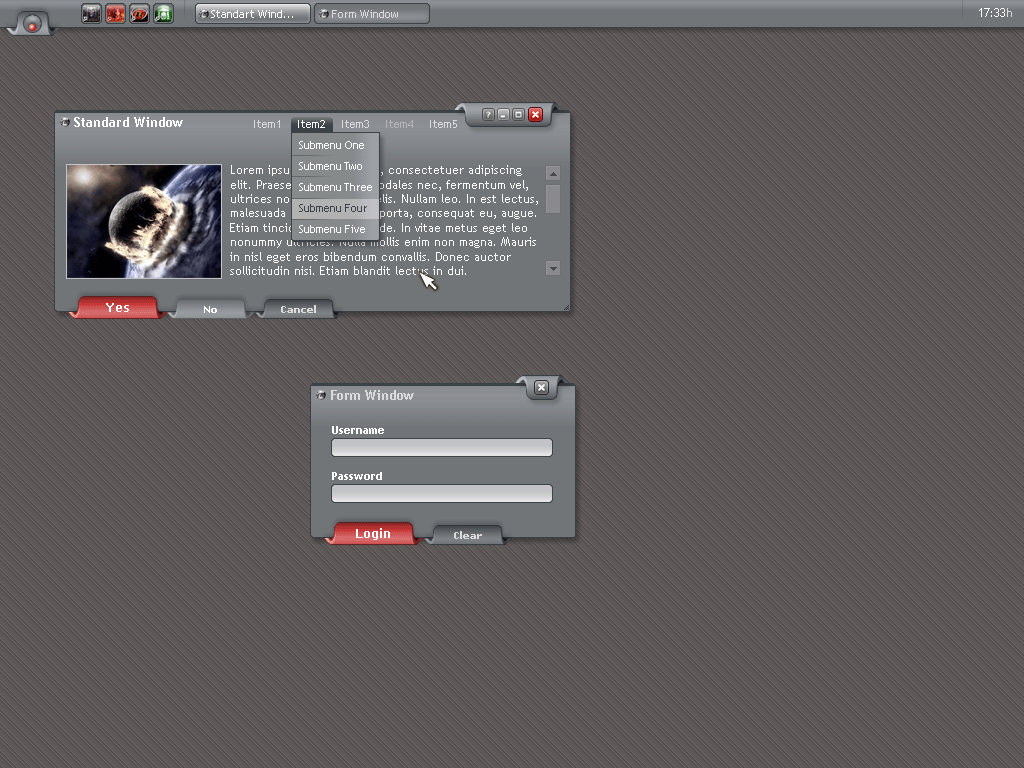
Task: Switch to Standart Window taskbar button
Action: [252, 14]
